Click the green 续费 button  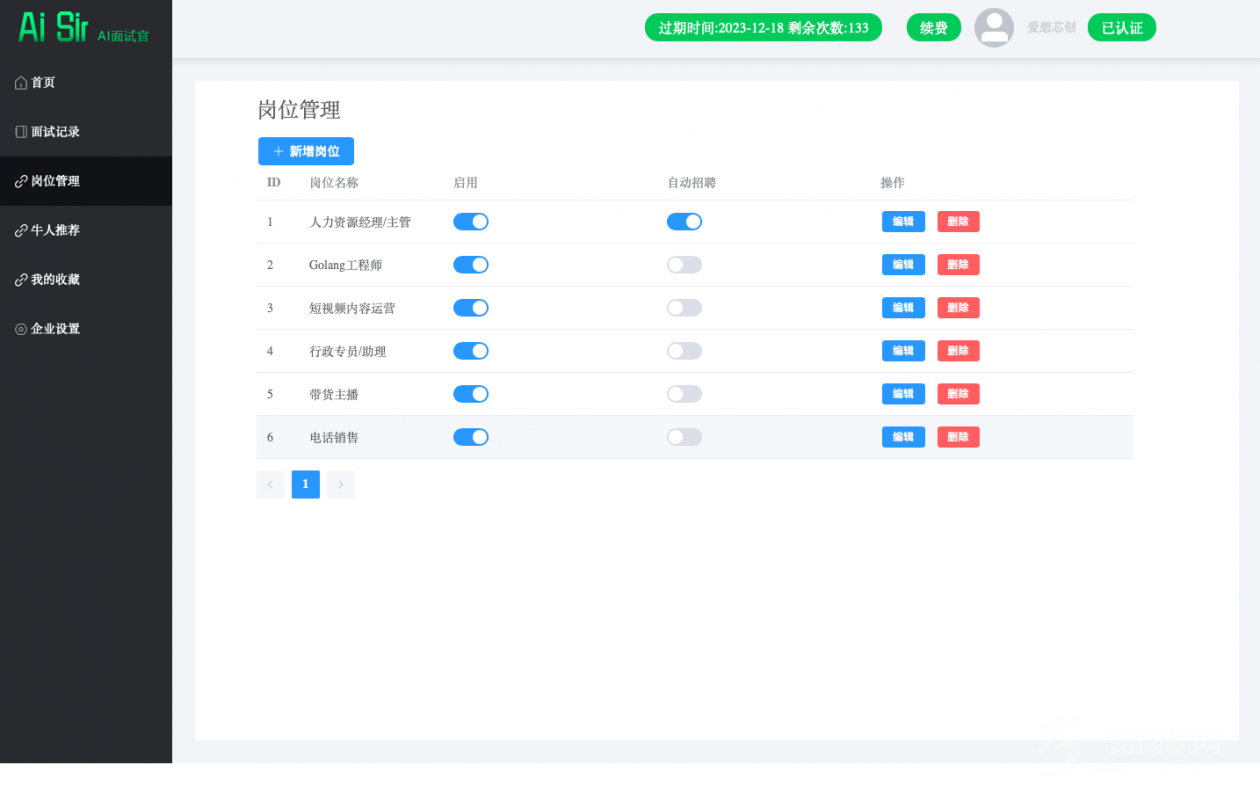pos(933,28)
